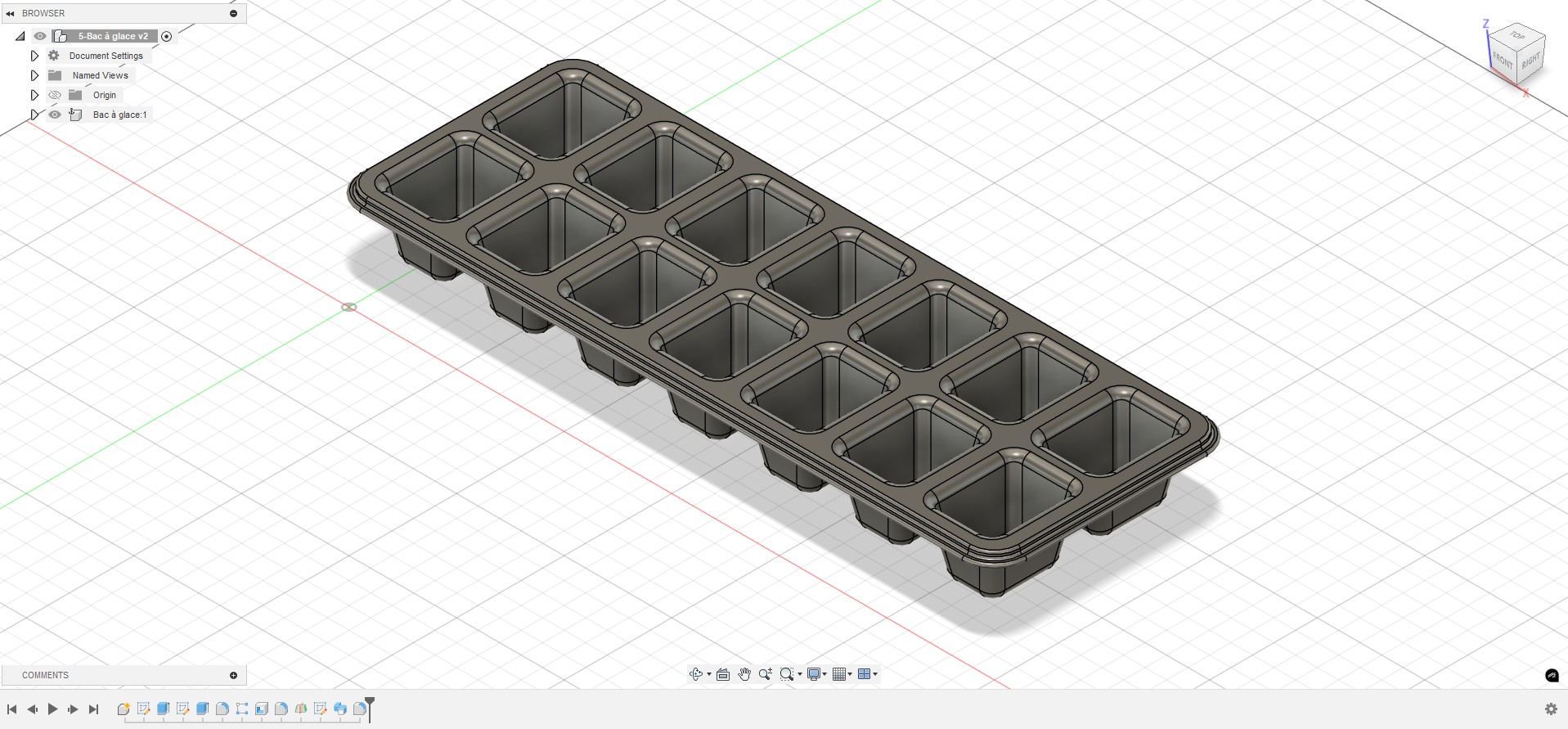Collapse the BROWSER panel with double arrows
This screenshot has width=1568, height=729.
pyautogui.click(x=10, y=13)
